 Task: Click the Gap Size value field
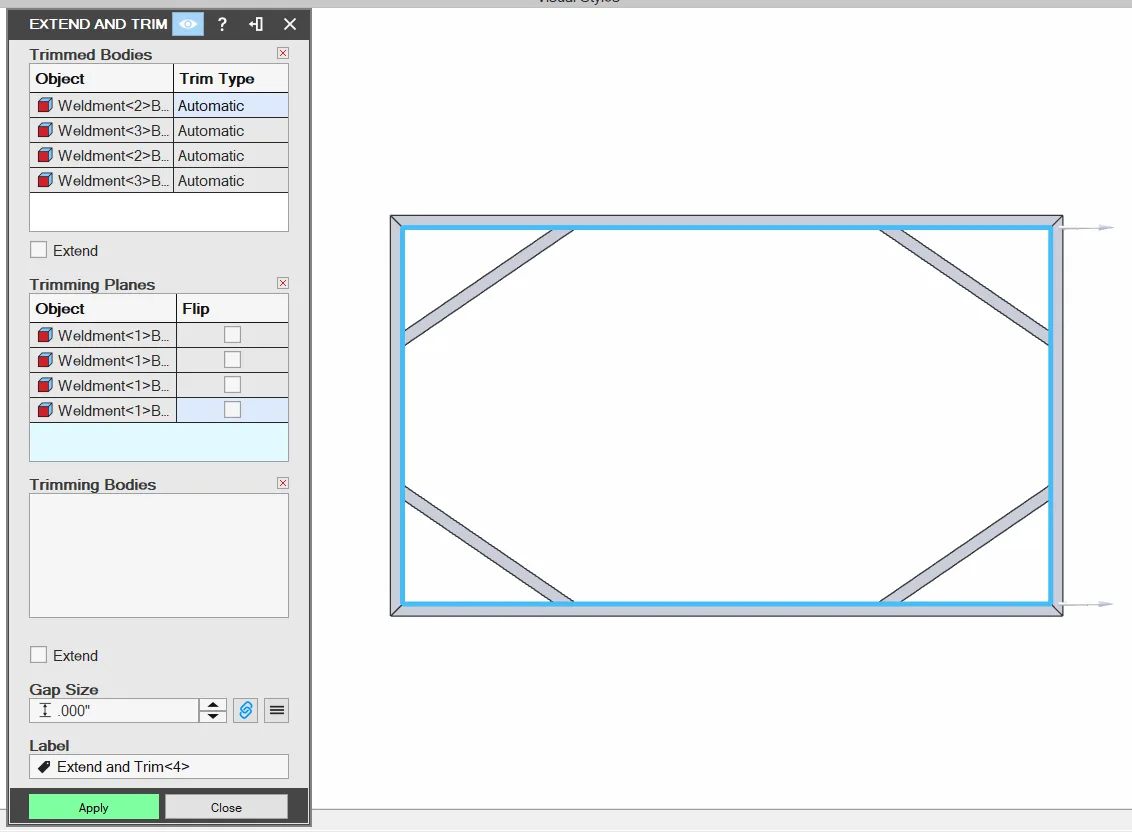(x=114, y=711)
